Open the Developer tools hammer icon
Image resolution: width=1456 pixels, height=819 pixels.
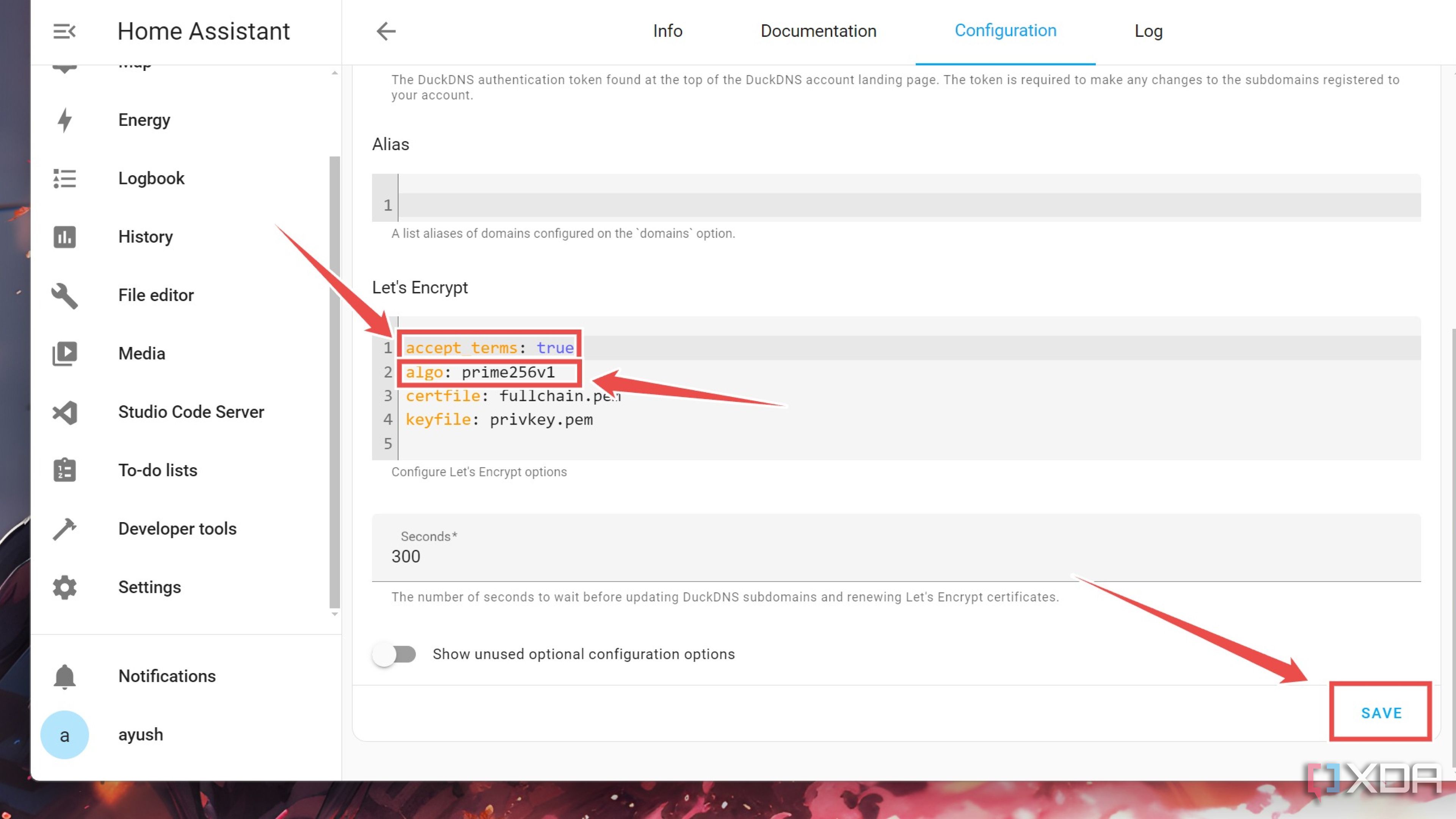click(x=64, y=529)
